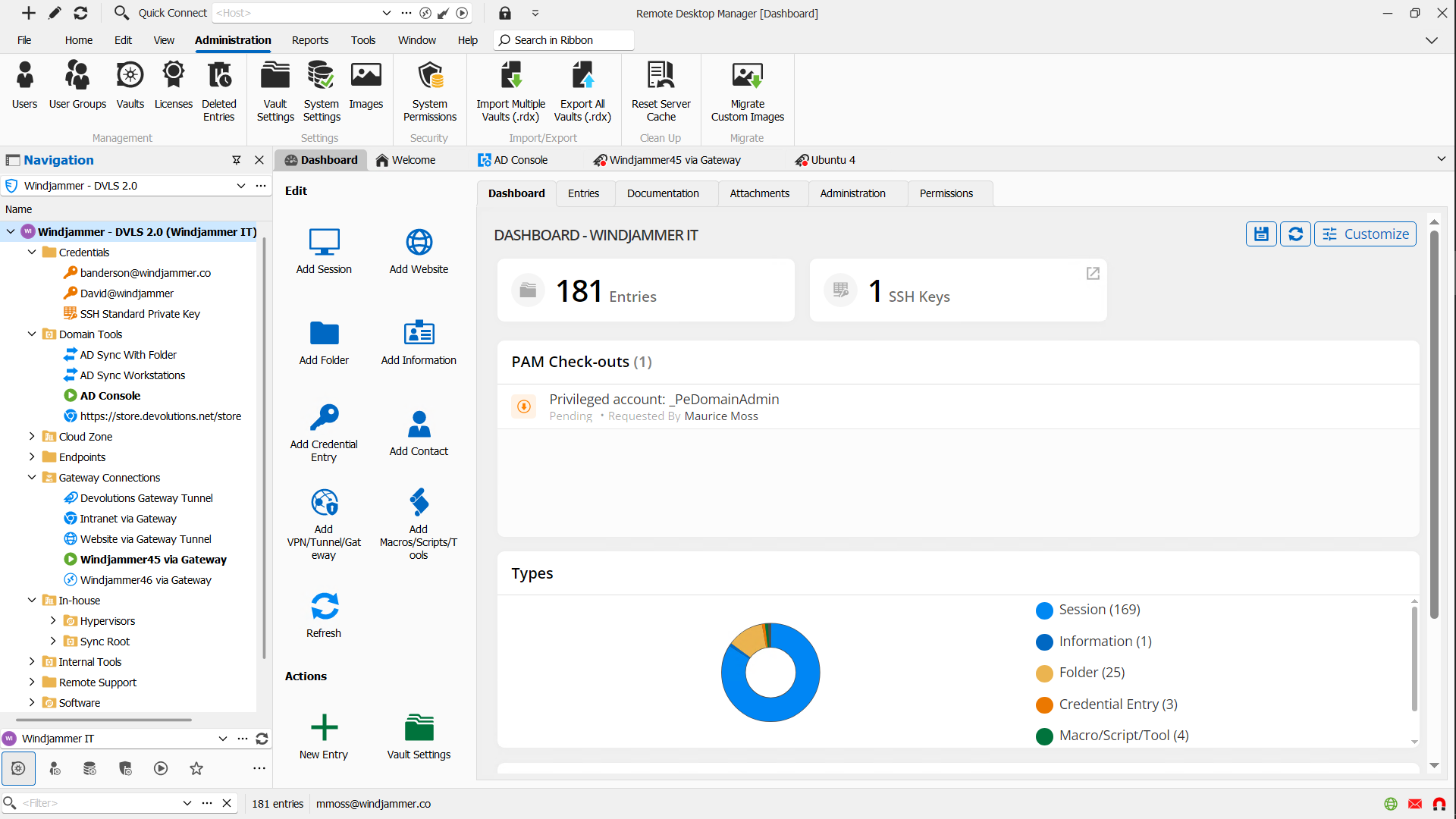Expand the Windjammer IT vault dropdown

tap(222, 738)
